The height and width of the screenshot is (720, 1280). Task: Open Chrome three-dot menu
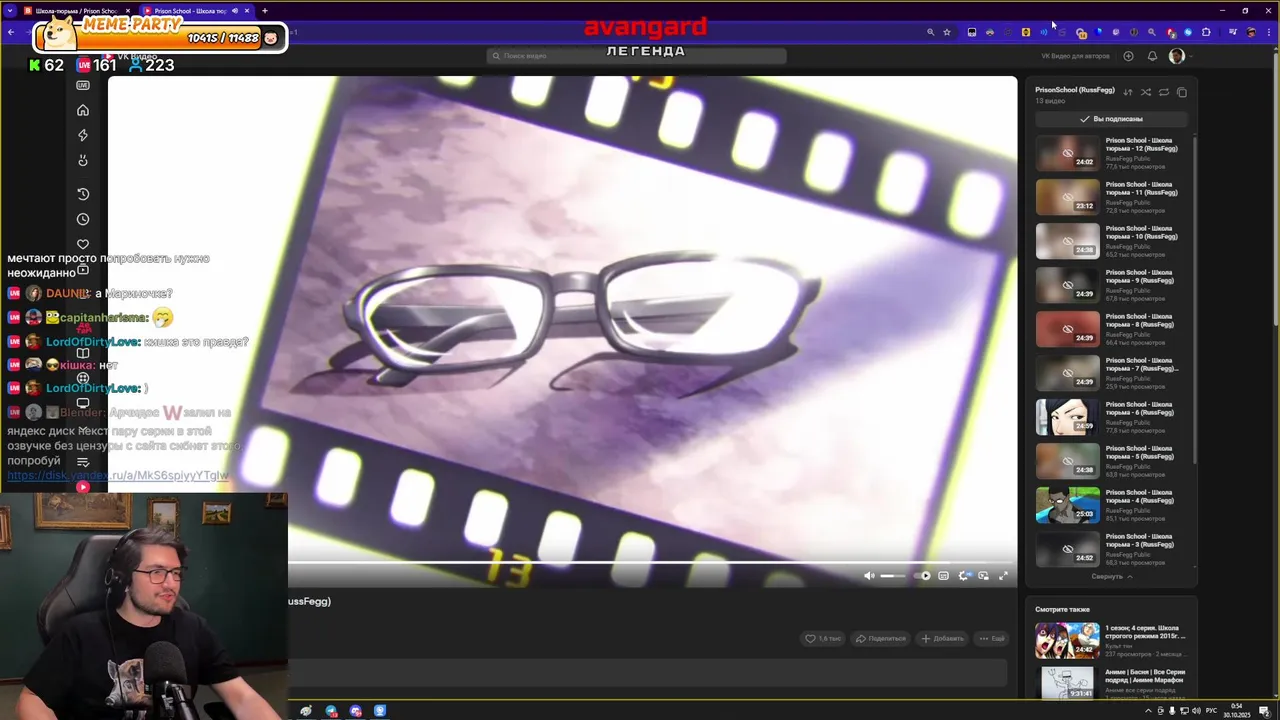point(1268,32)
